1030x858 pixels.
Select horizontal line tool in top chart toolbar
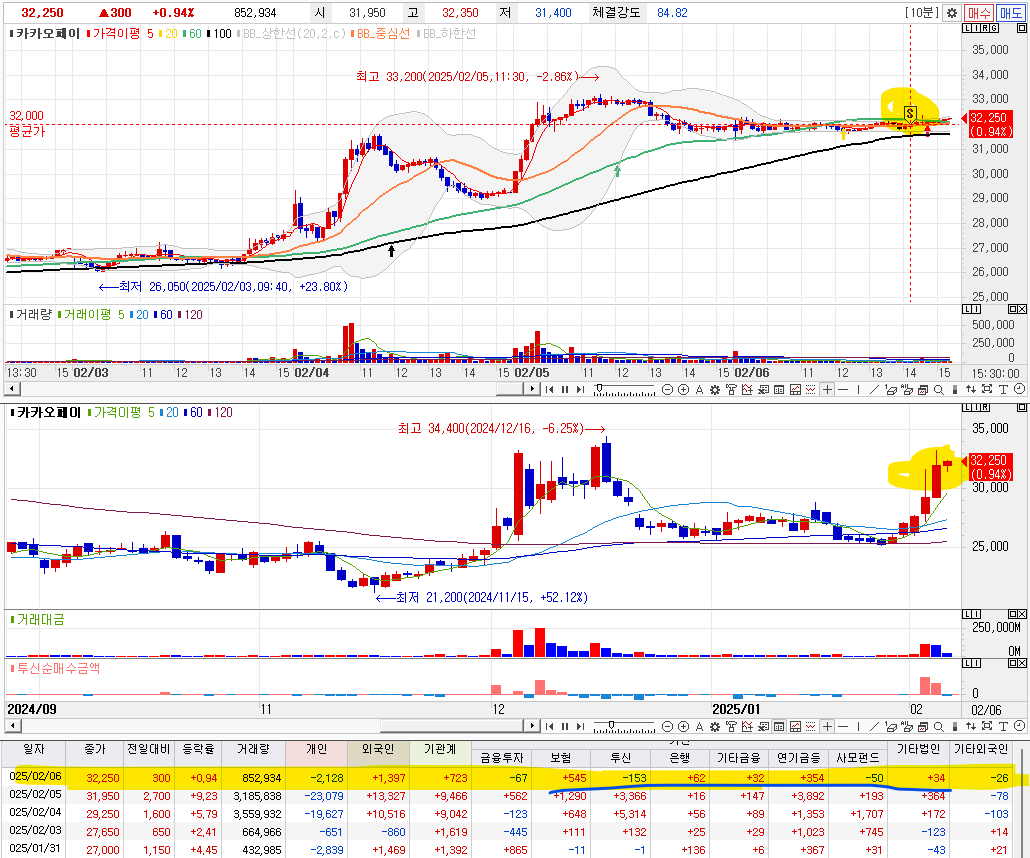pyautogui.click(x=843, y=390)
